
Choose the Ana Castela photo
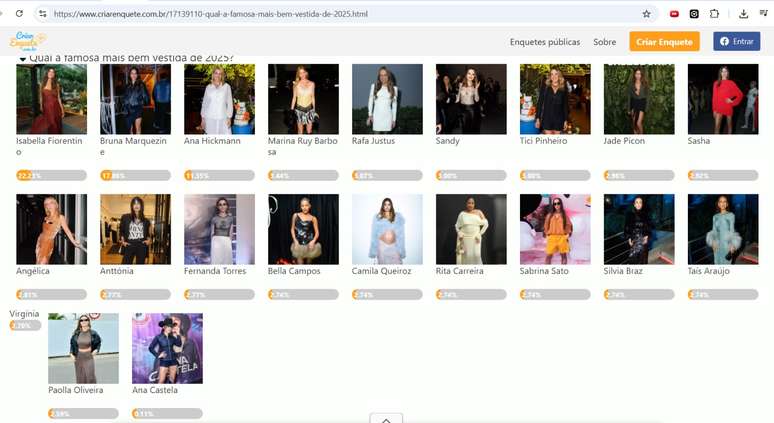[167, 348]
